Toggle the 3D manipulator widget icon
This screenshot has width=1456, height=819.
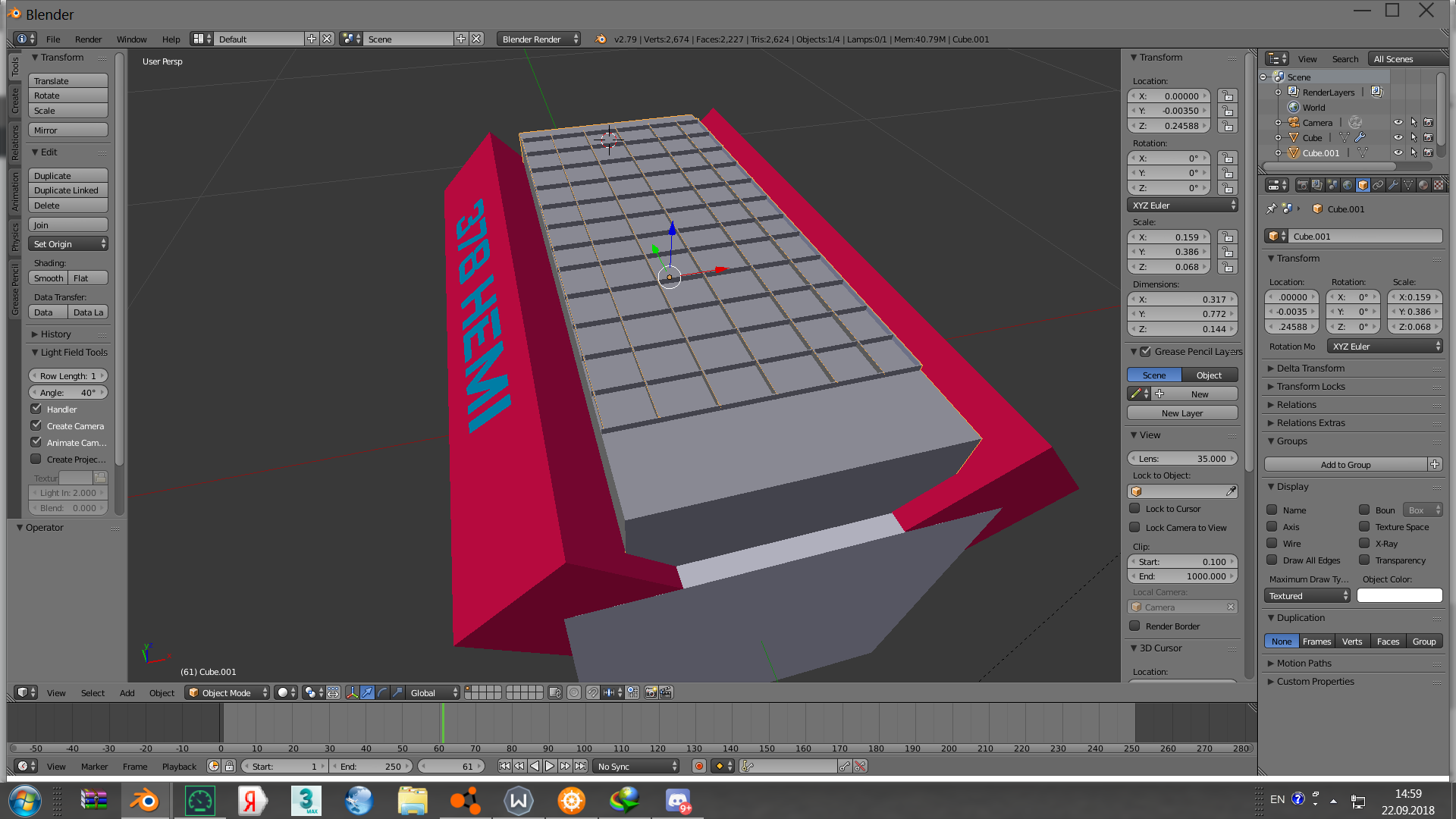pos(353,692)
